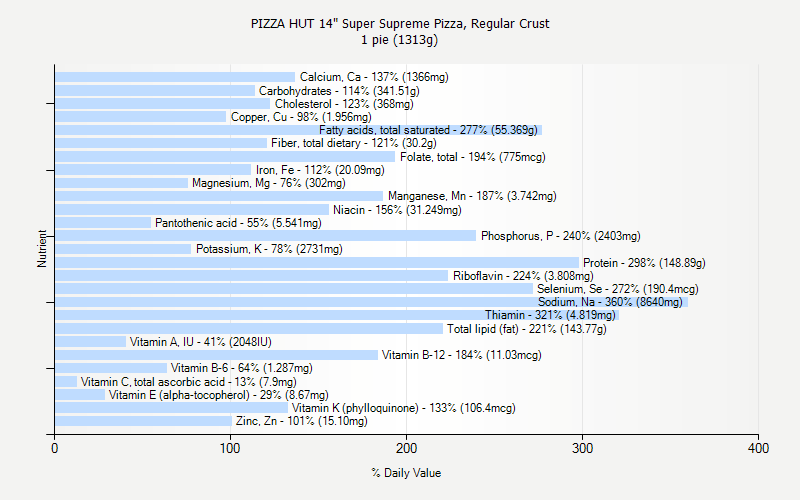This screenshot has width=800, height=500.
Task: Select Manganese, Mn - 187% label
Action: tap(472, 196)
